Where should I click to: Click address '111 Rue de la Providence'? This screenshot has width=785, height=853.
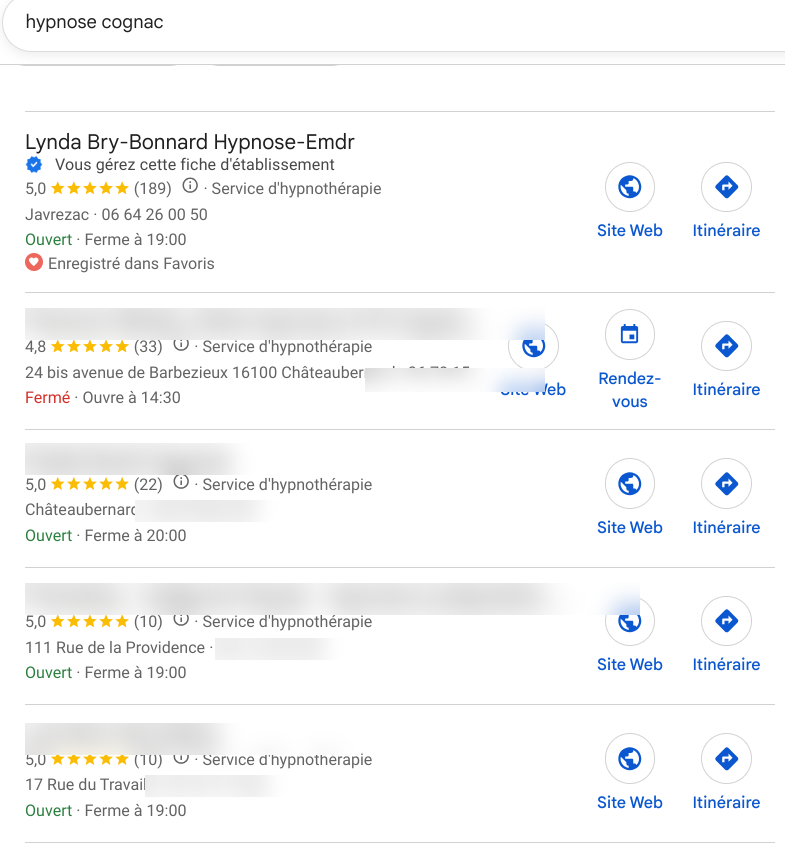click(115, 648)
